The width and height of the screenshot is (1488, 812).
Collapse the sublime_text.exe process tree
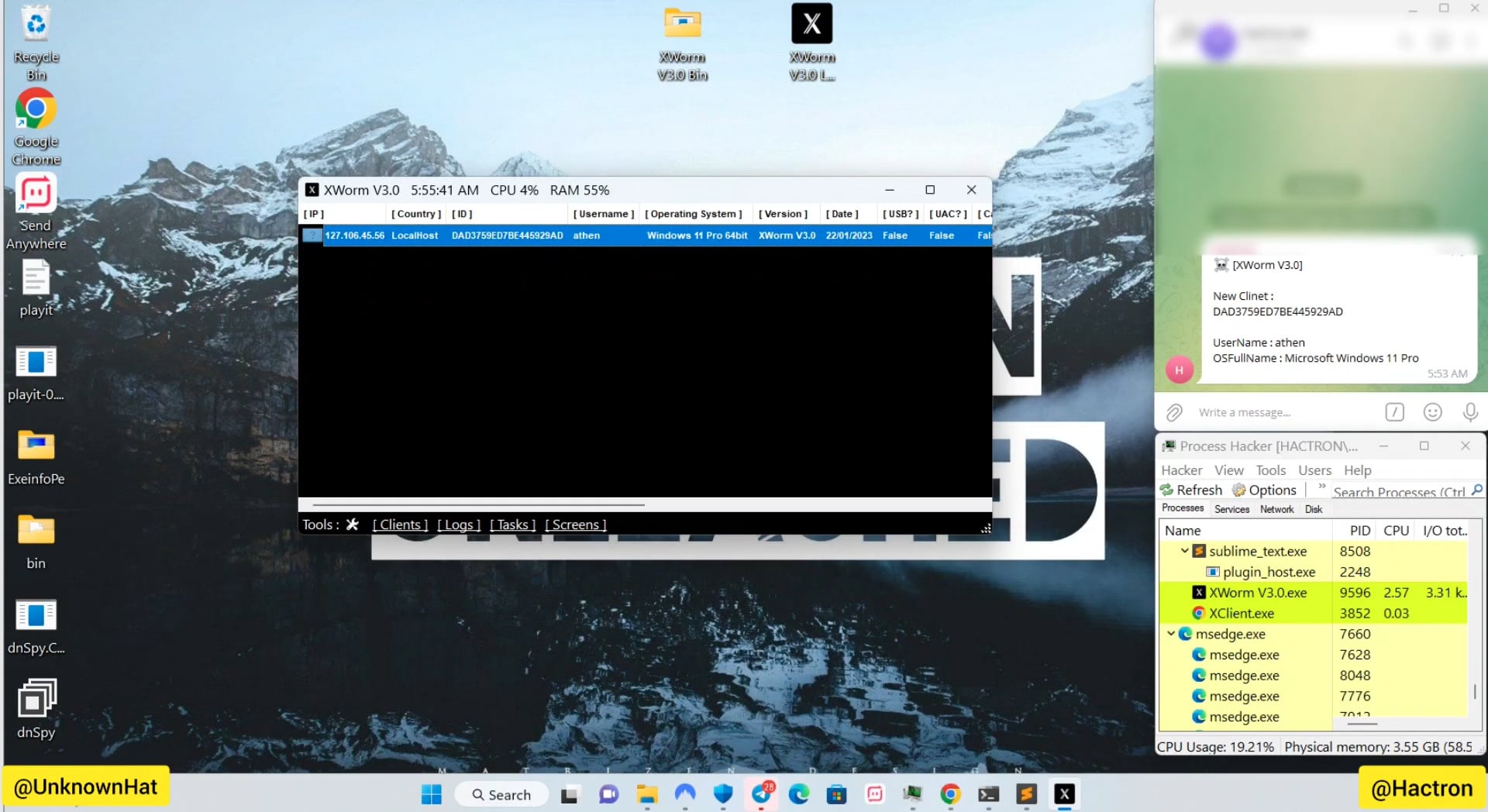pos(1184,551)
